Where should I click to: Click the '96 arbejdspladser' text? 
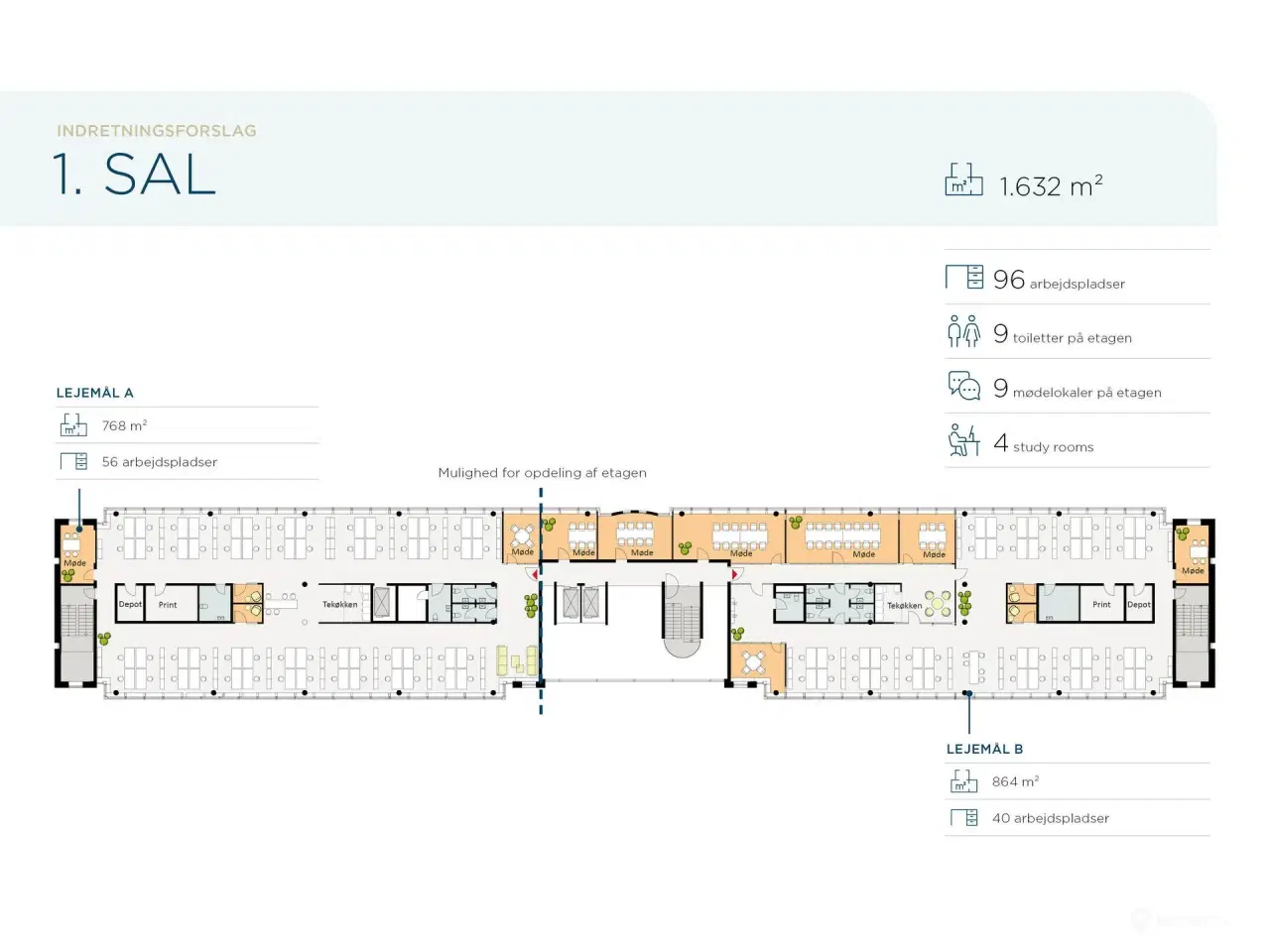(1059, 282)
